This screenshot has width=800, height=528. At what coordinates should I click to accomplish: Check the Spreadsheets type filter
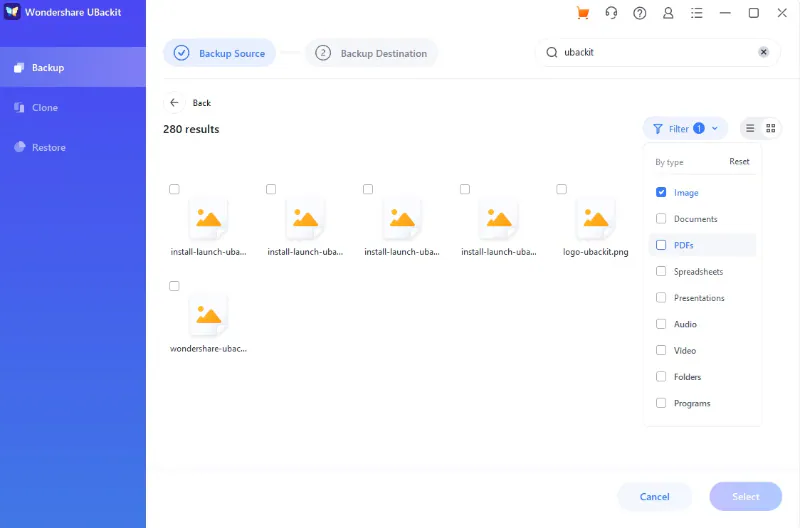pos(661,271)
